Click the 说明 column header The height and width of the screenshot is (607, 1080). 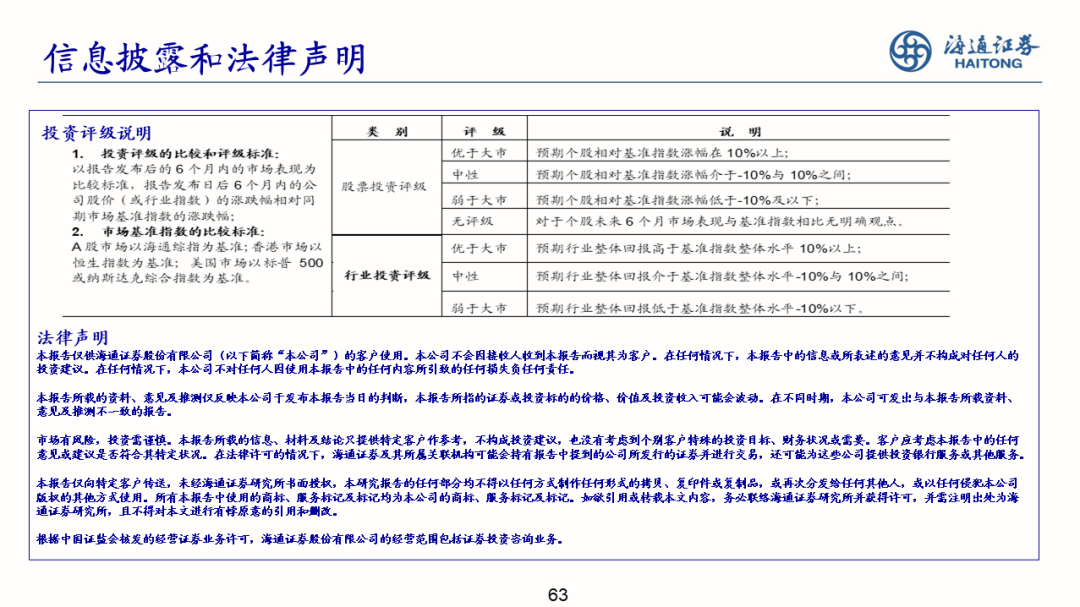[x=740, y=132]
